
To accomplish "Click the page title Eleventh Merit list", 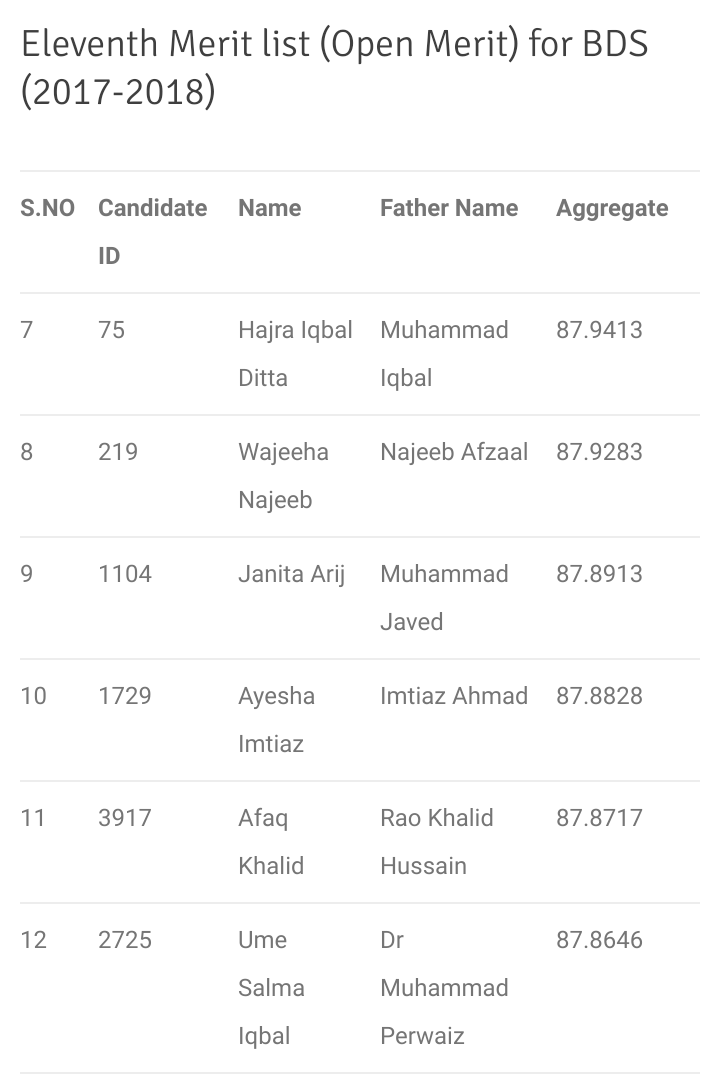I will point(334,67).
